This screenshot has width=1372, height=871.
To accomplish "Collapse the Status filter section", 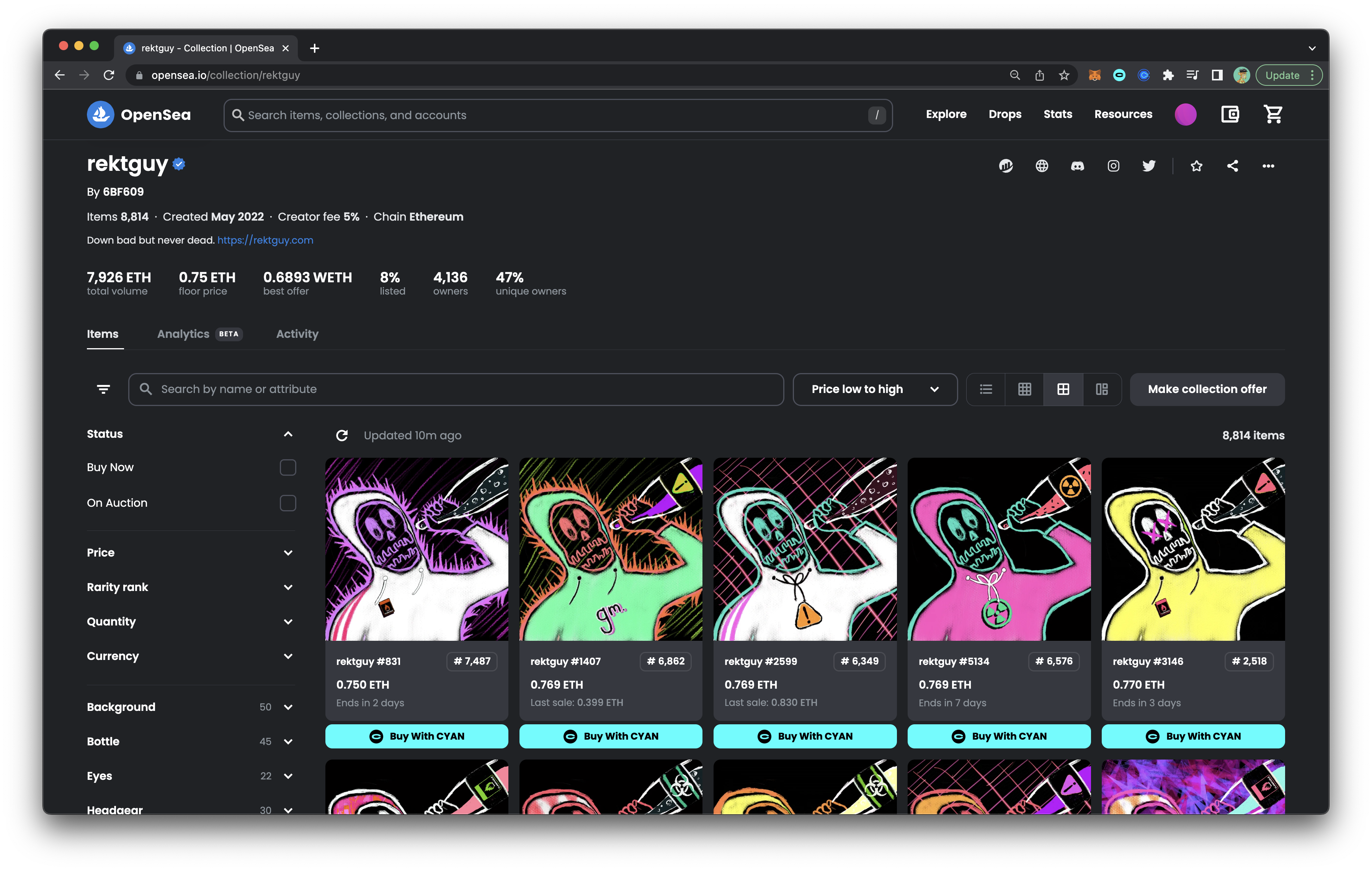I will [288, 434].
